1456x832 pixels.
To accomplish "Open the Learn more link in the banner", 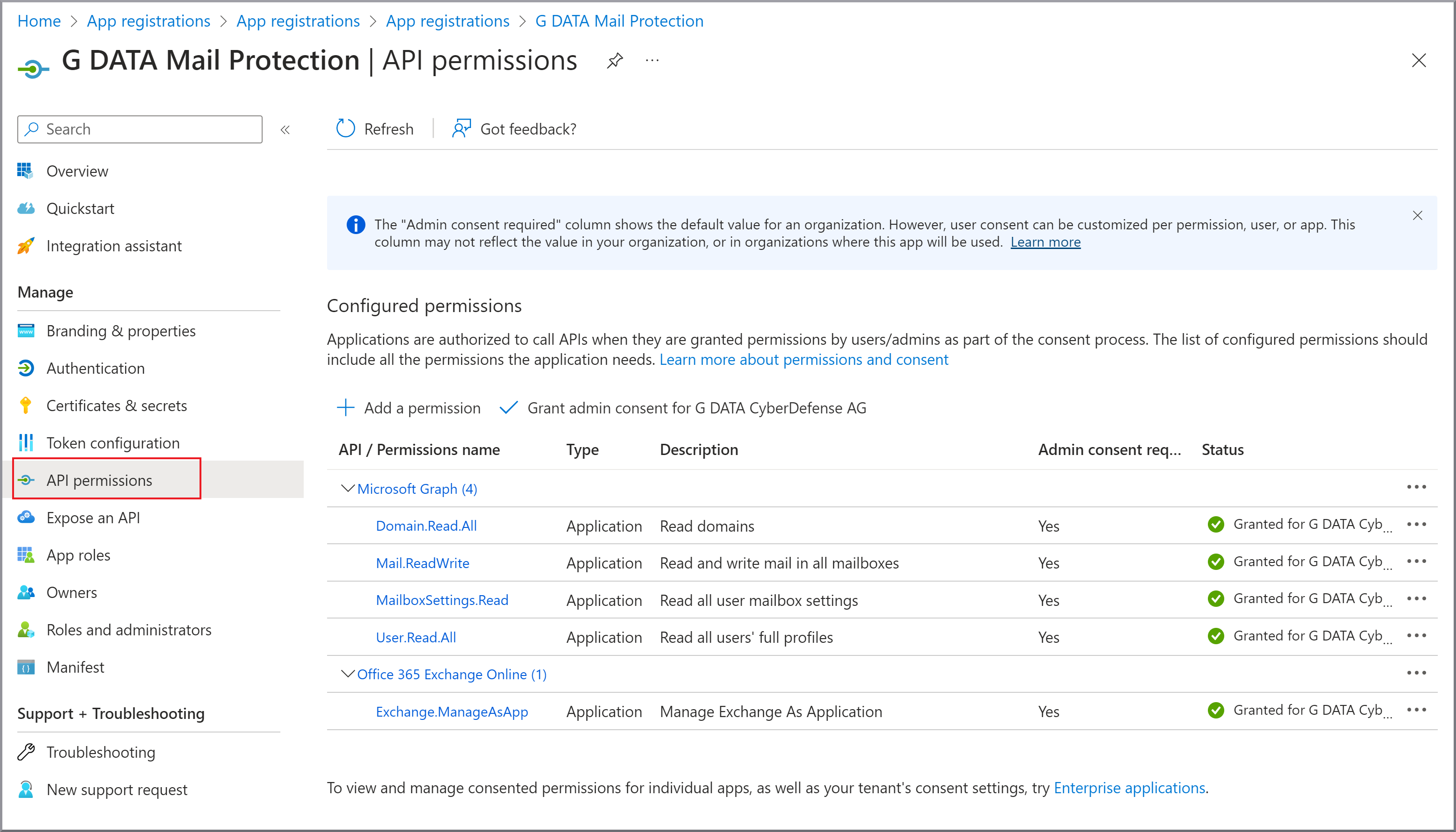I will point(1045,242).
